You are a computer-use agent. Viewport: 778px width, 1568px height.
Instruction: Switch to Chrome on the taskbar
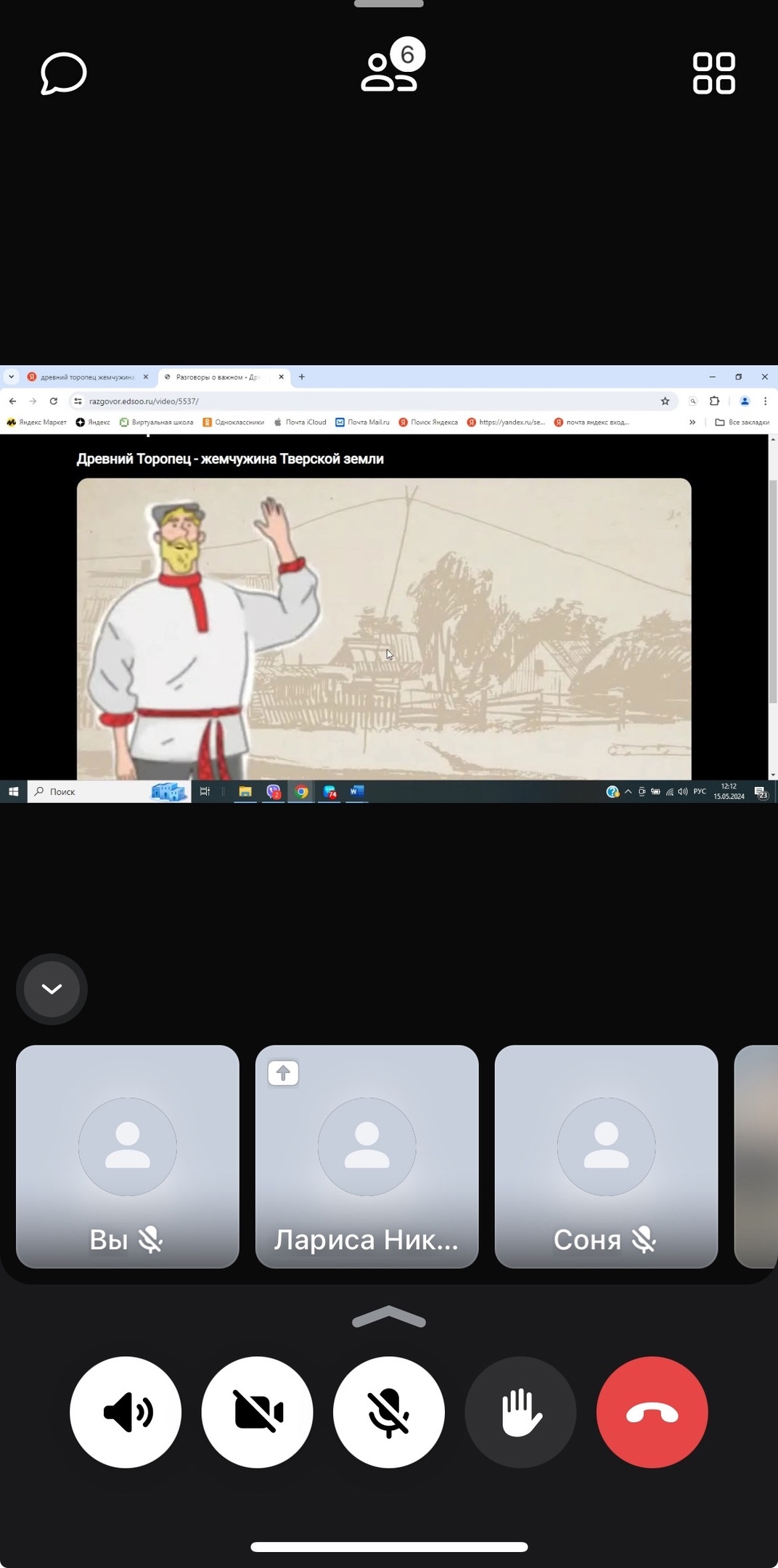coord(301,791)
